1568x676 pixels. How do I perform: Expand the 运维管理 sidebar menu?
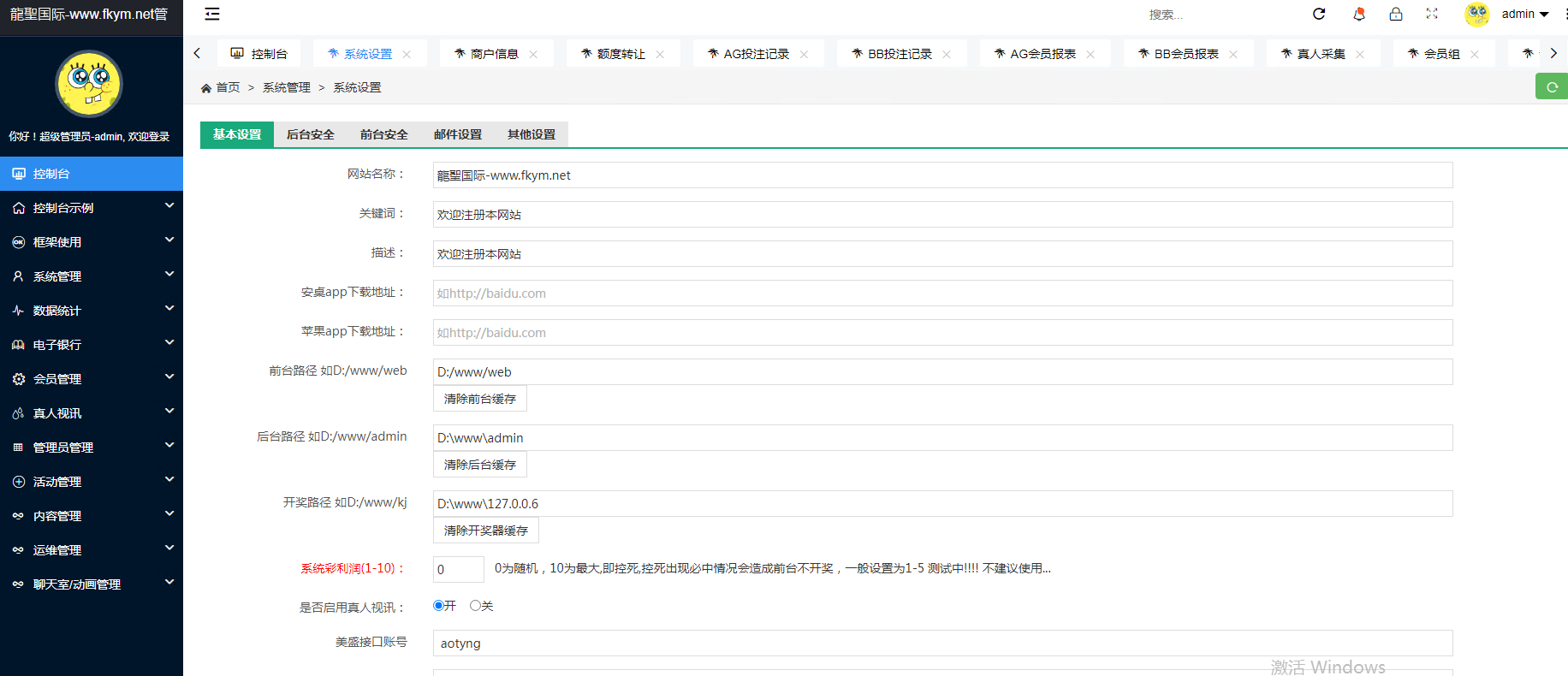pos(92,550)
